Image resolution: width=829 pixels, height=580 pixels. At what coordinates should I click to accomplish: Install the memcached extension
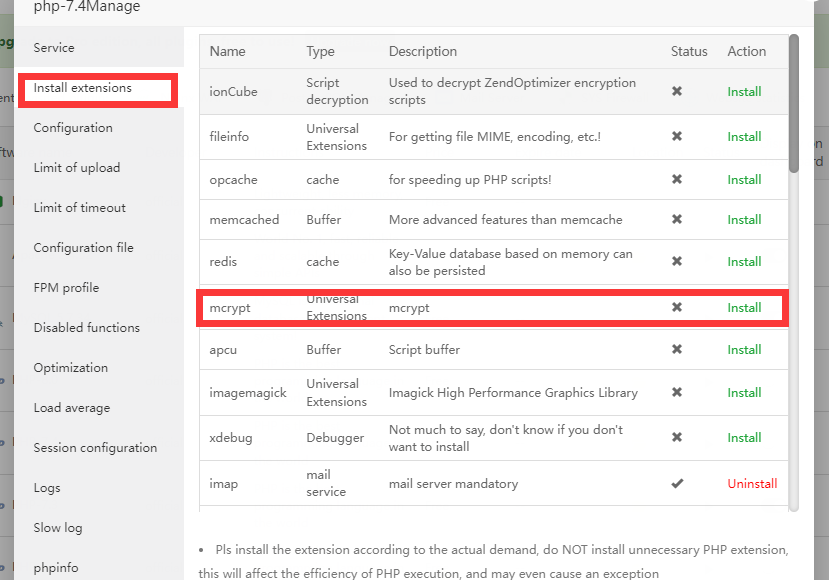coord(744,220)
